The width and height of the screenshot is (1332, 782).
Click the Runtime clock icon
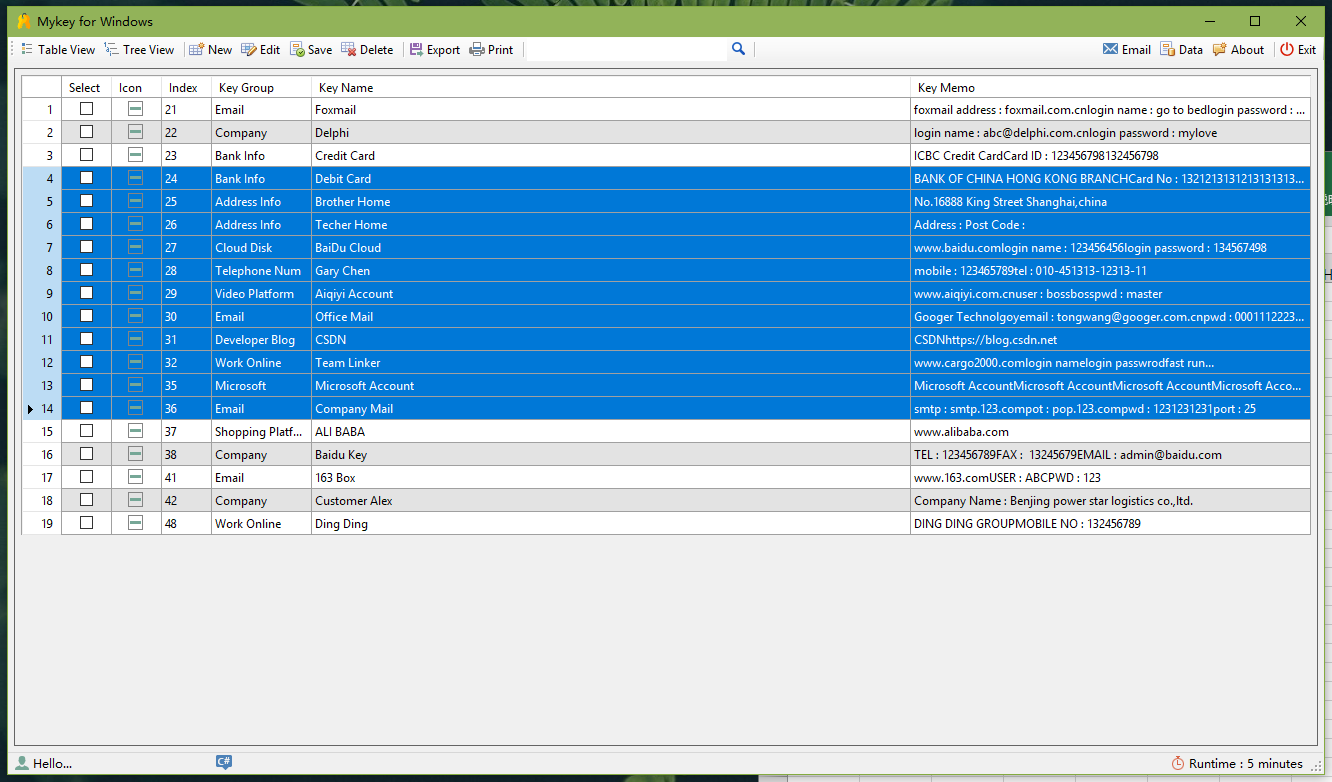point(1178,763)
